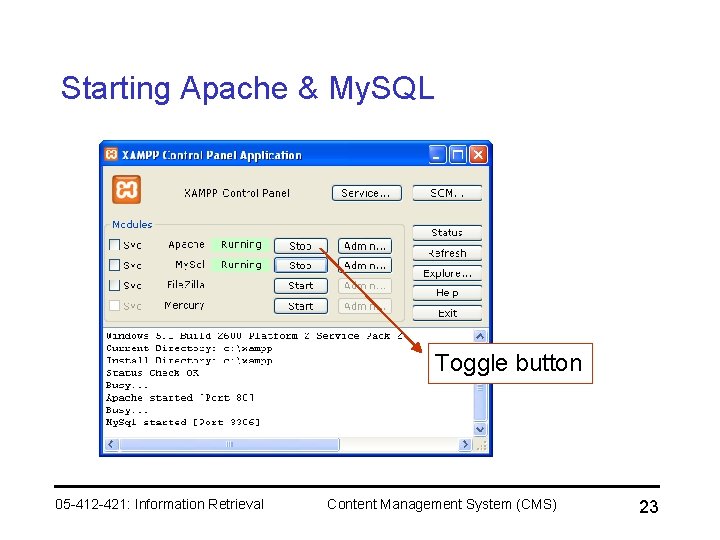The height and width of the screenshot is (540, 720).
Task: Click the log scroll left arrow
Action: click(x=111, y=444)
